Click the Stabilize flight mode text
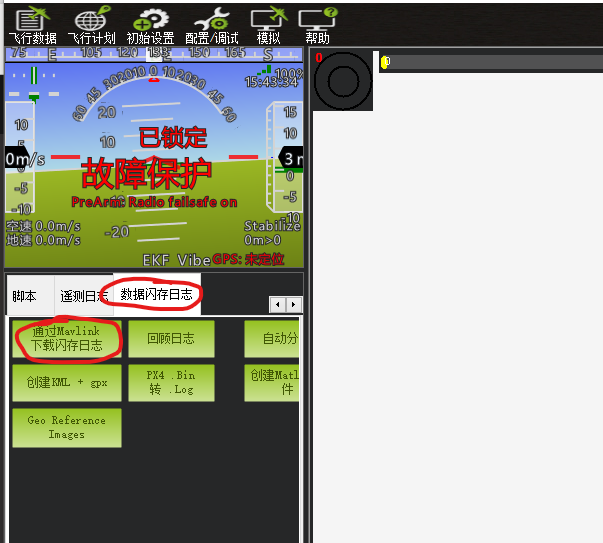The image size is (603, 543). point(272,226)
